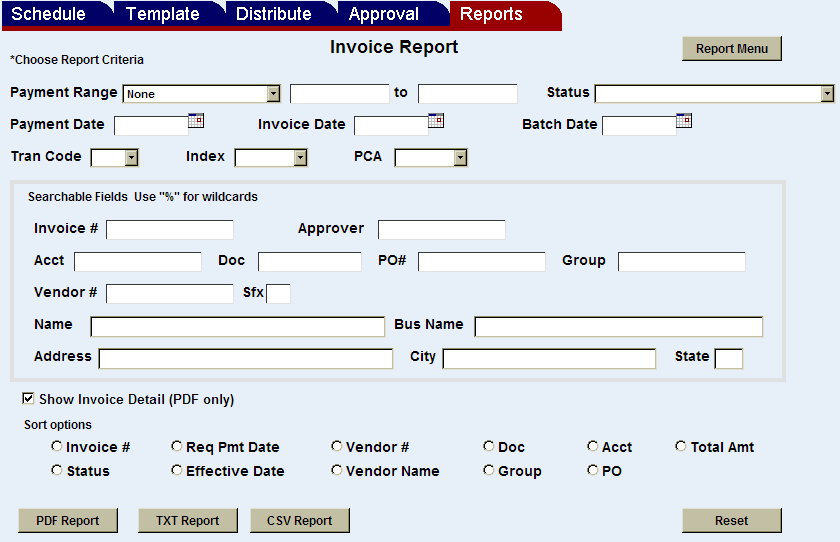Click the Report Menu button
The image size is (840, 542).
coord(732,49)
